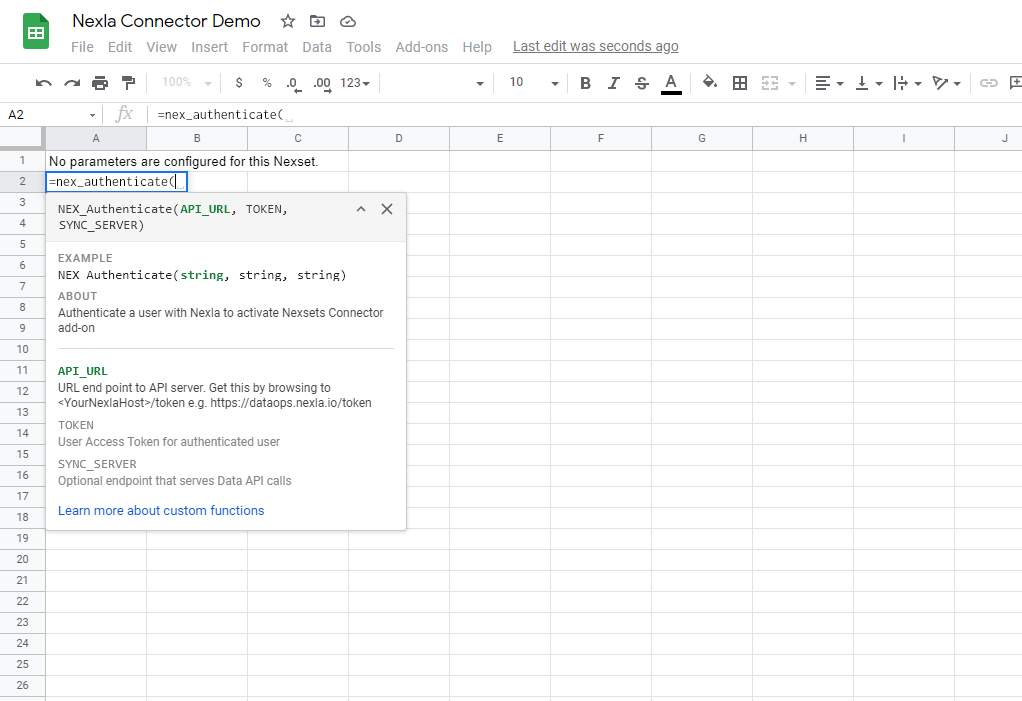Decrease decimal places
The image size is (1022, 701).
[293, 83]
